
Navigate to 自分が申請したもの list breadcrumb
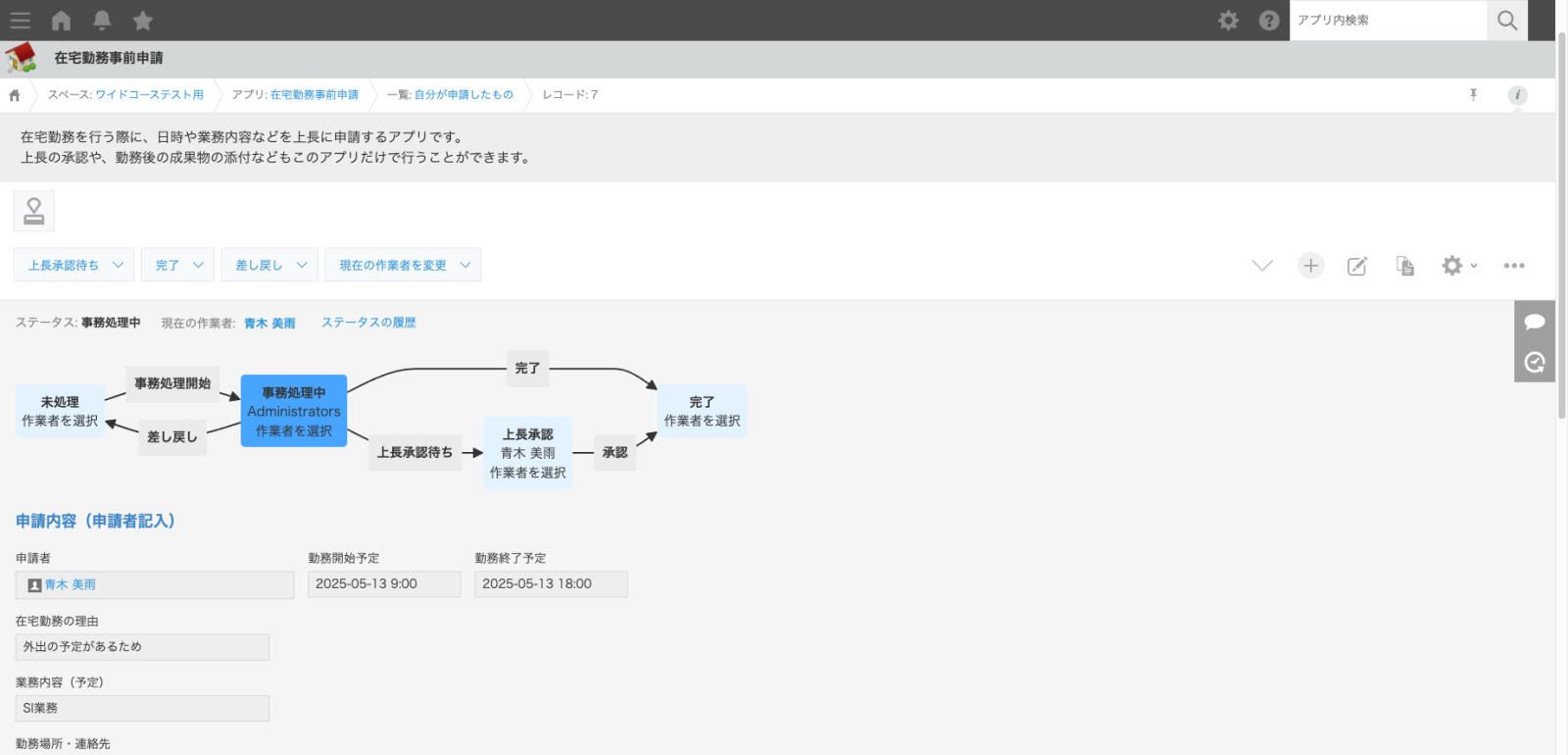pos(464,95)
